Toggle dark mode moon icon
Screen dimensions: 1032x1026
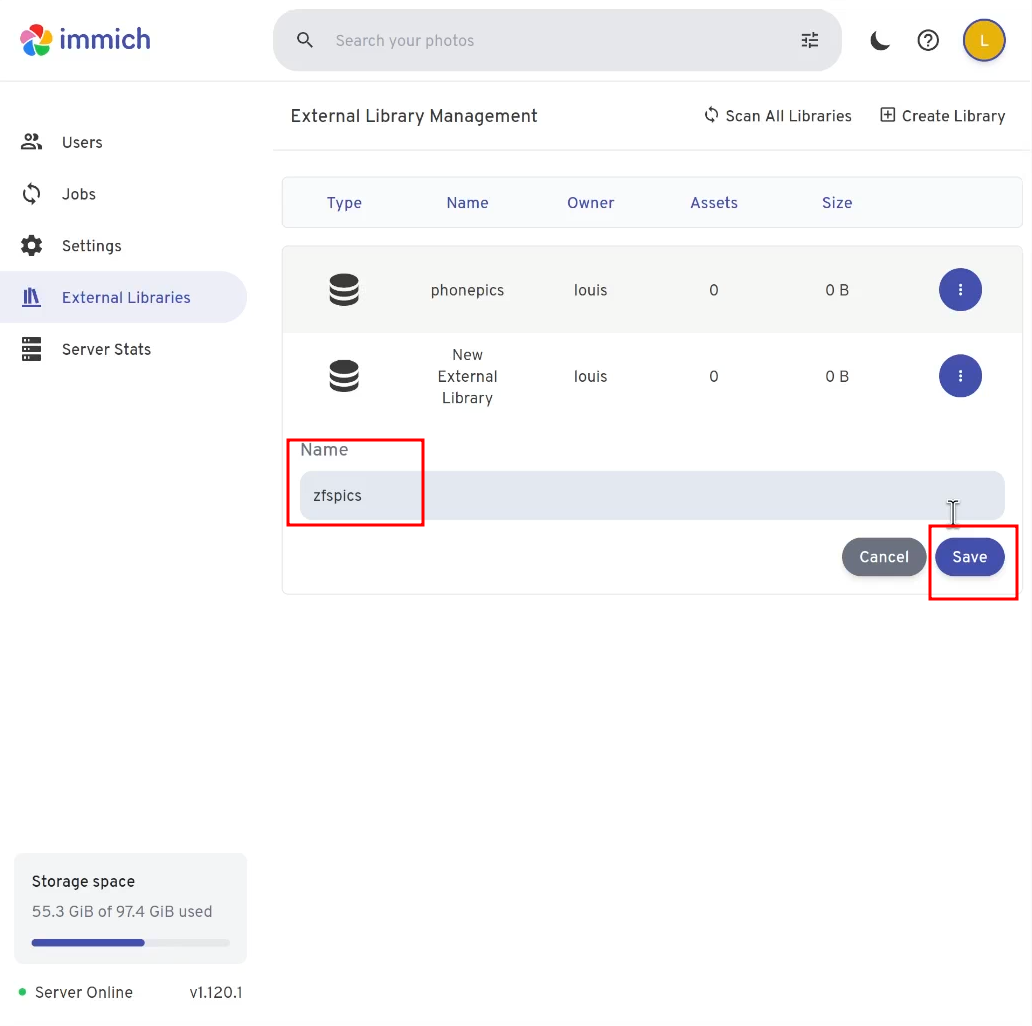click(879, 40)
